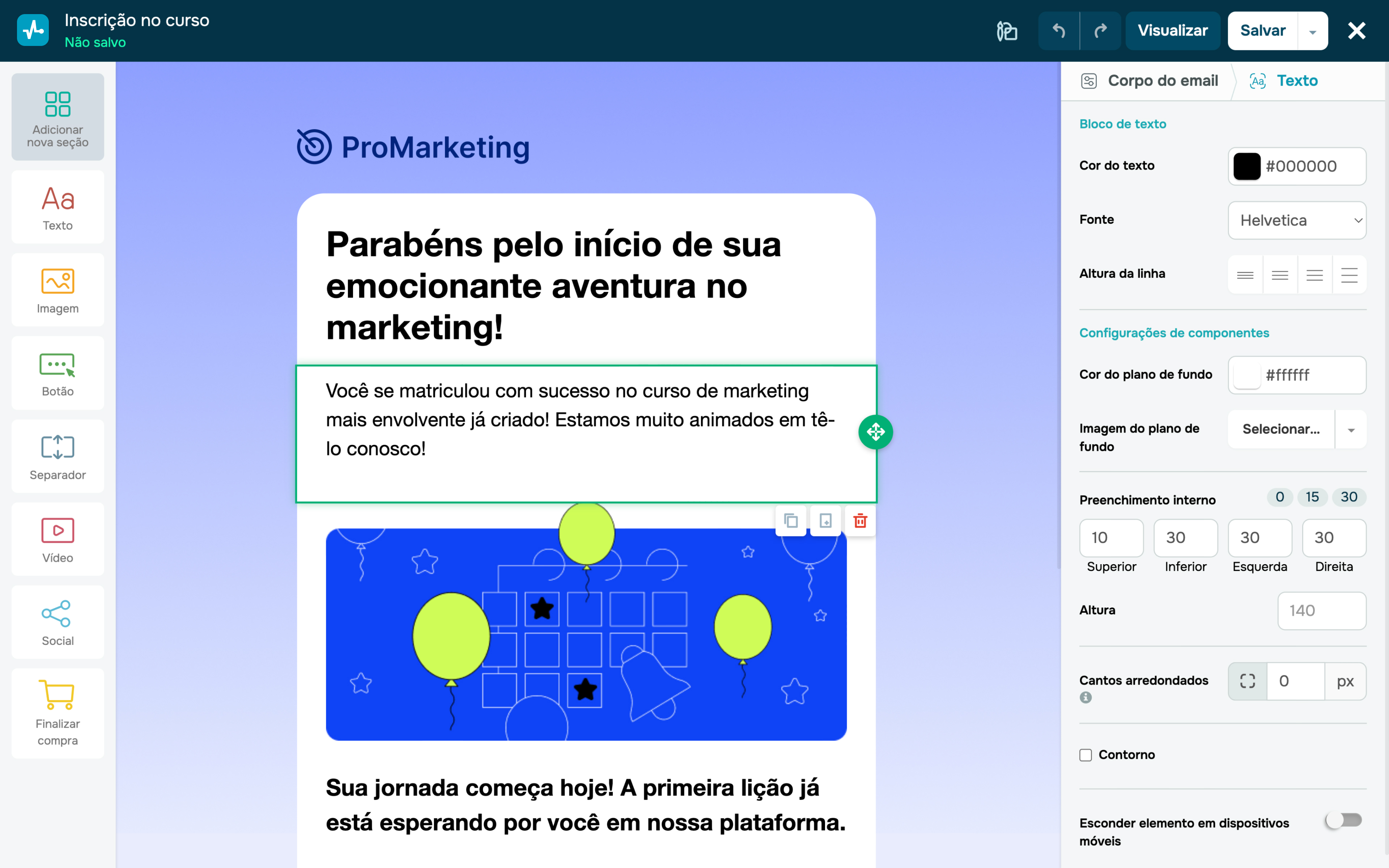Expand the Salvar dropdown arrow

[1312, 31]
